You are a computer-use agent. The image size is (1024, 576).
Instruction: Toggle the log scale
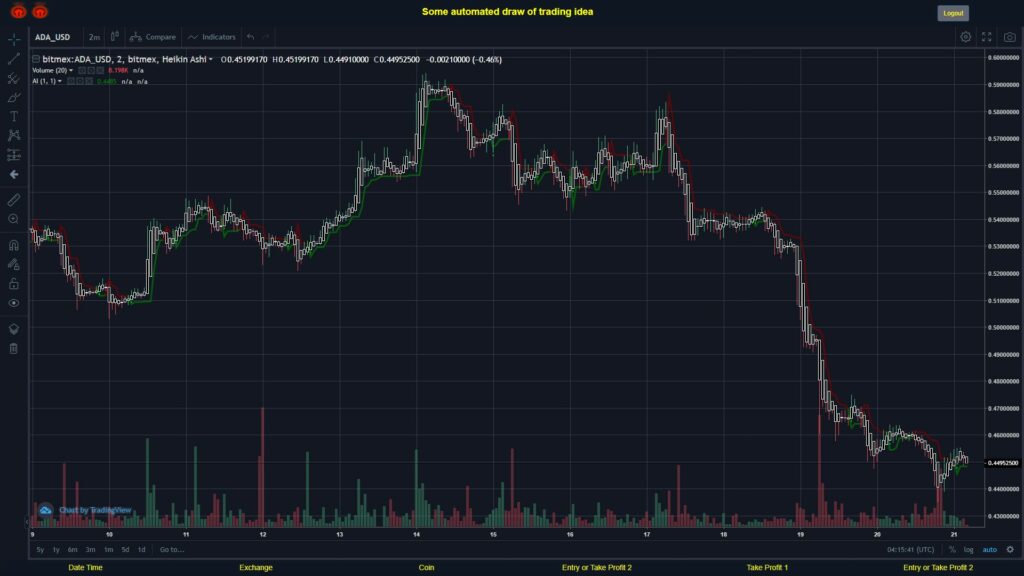[x=968, y=550]
